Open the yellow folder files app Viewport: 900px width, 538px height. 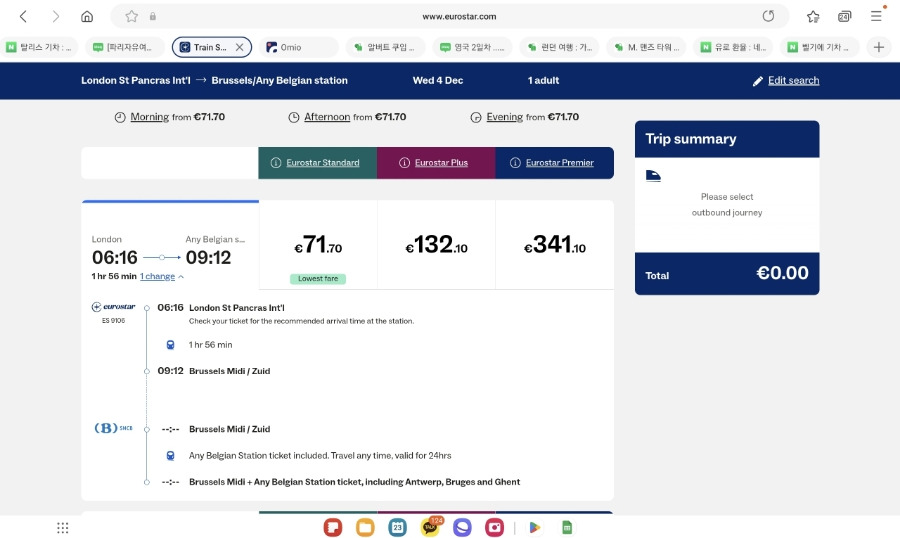[365, 527]
